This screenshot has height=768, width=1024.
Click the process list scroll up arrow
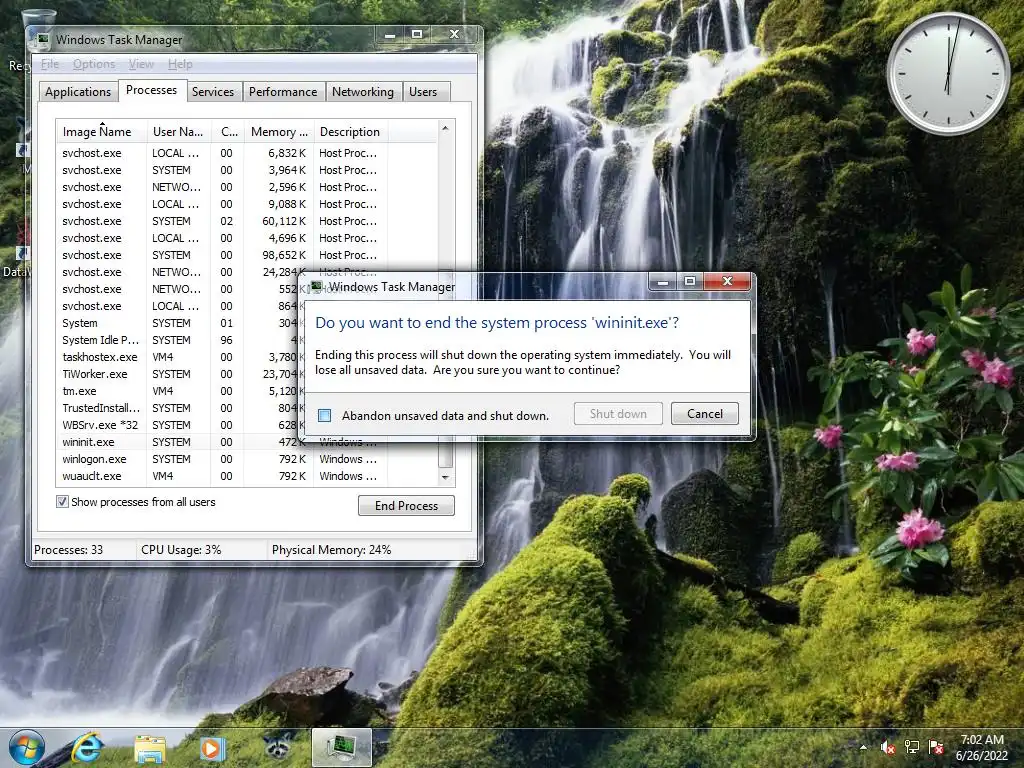pyautogui.click(x=445, y=129)
